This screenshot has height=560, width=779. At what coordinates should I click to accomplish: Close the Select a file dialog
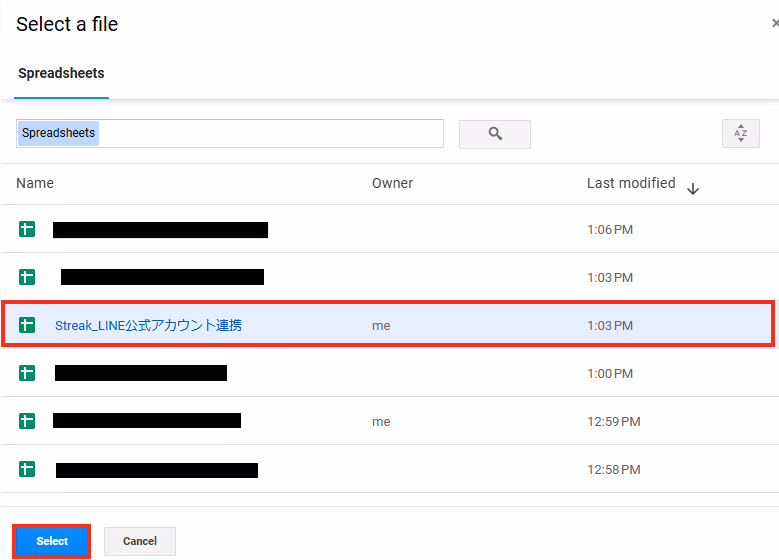point(775,23)
